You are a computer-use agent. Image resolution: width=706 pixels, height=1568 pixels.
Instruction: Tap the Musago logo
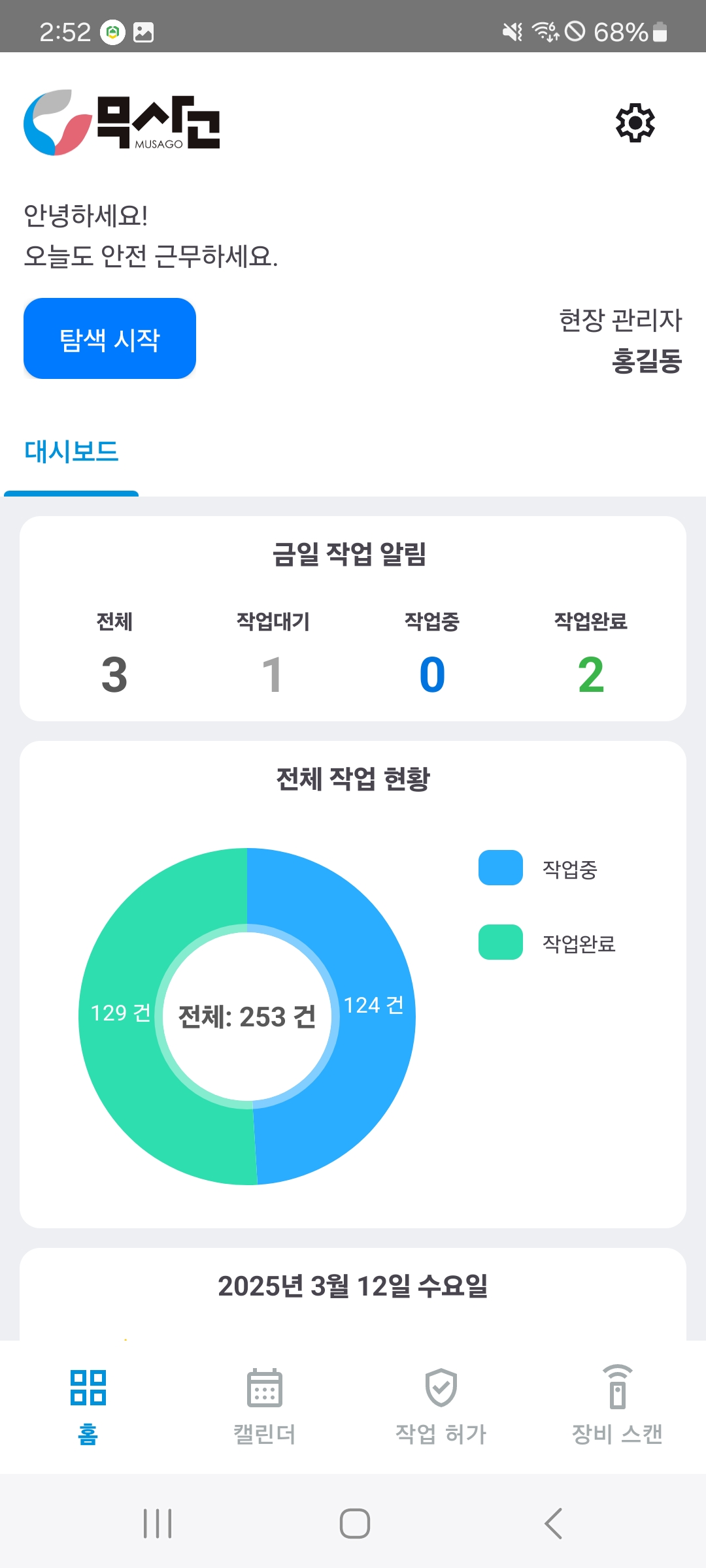pos(122,123)
